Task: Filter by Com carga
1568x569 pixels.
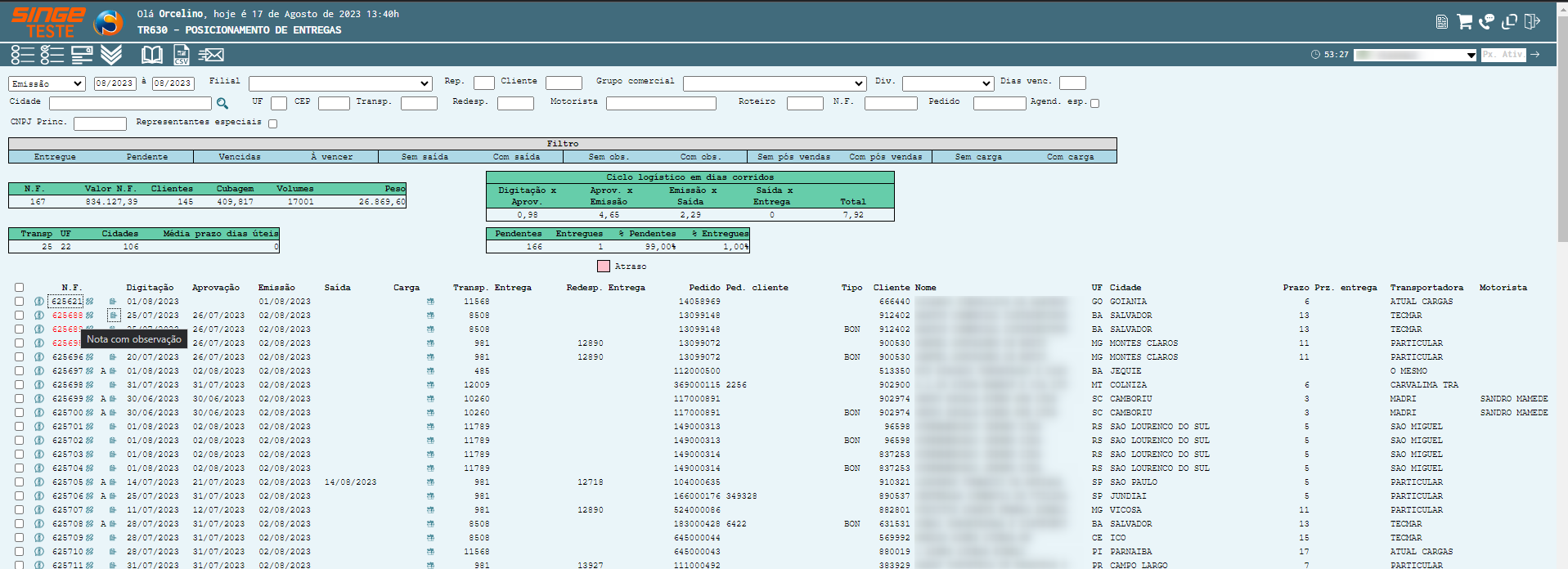Action: [1070, 157]
